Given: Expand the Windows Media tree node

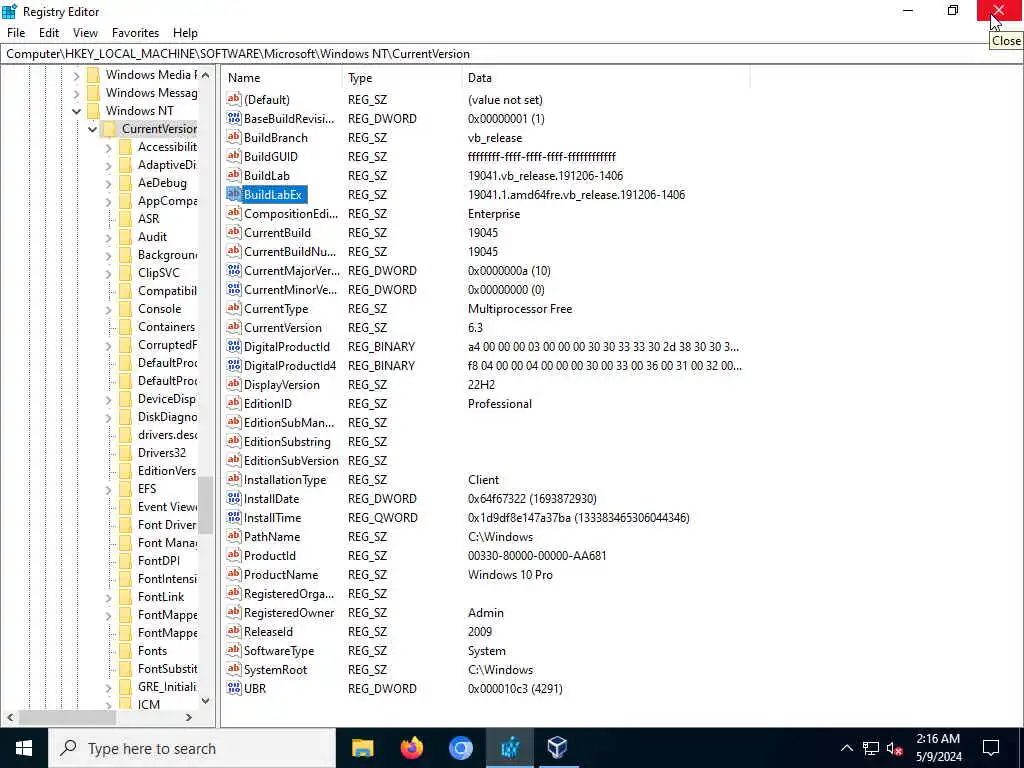Looking at the screenshot, I should 76,75.
